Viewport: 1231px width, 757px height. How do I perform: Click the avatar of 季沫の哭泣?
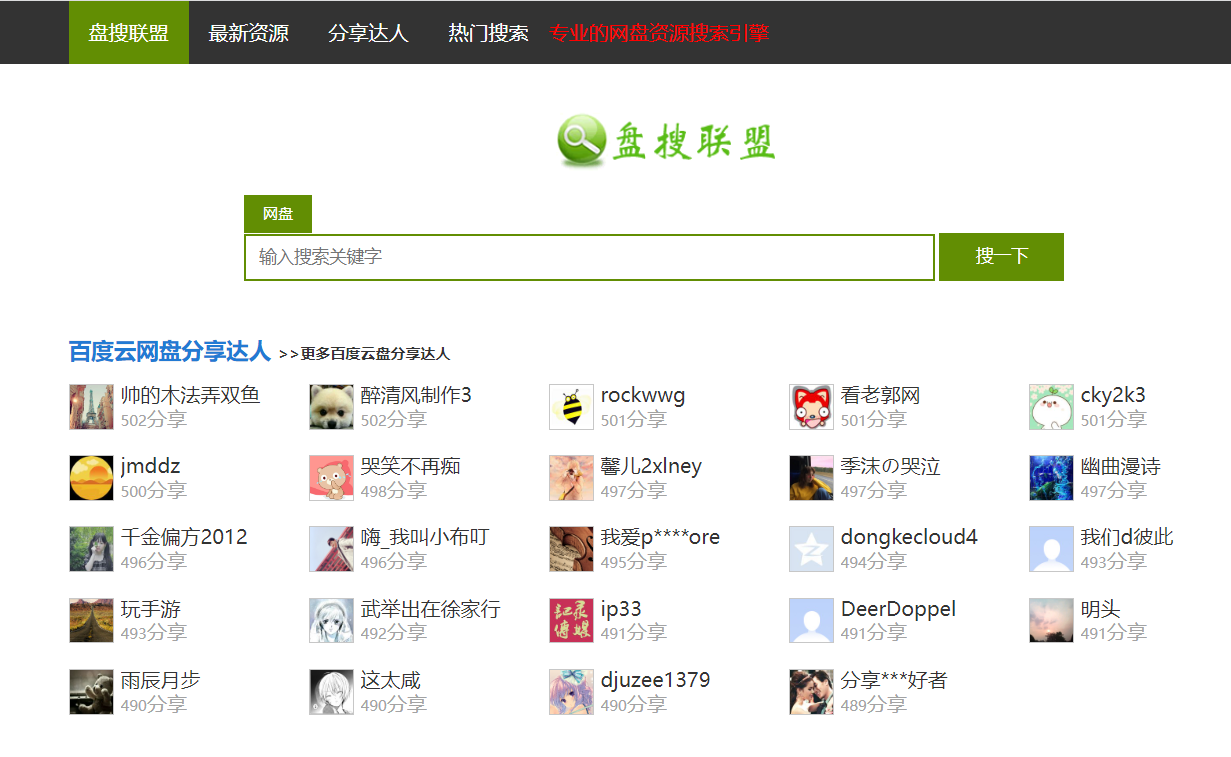811,478
